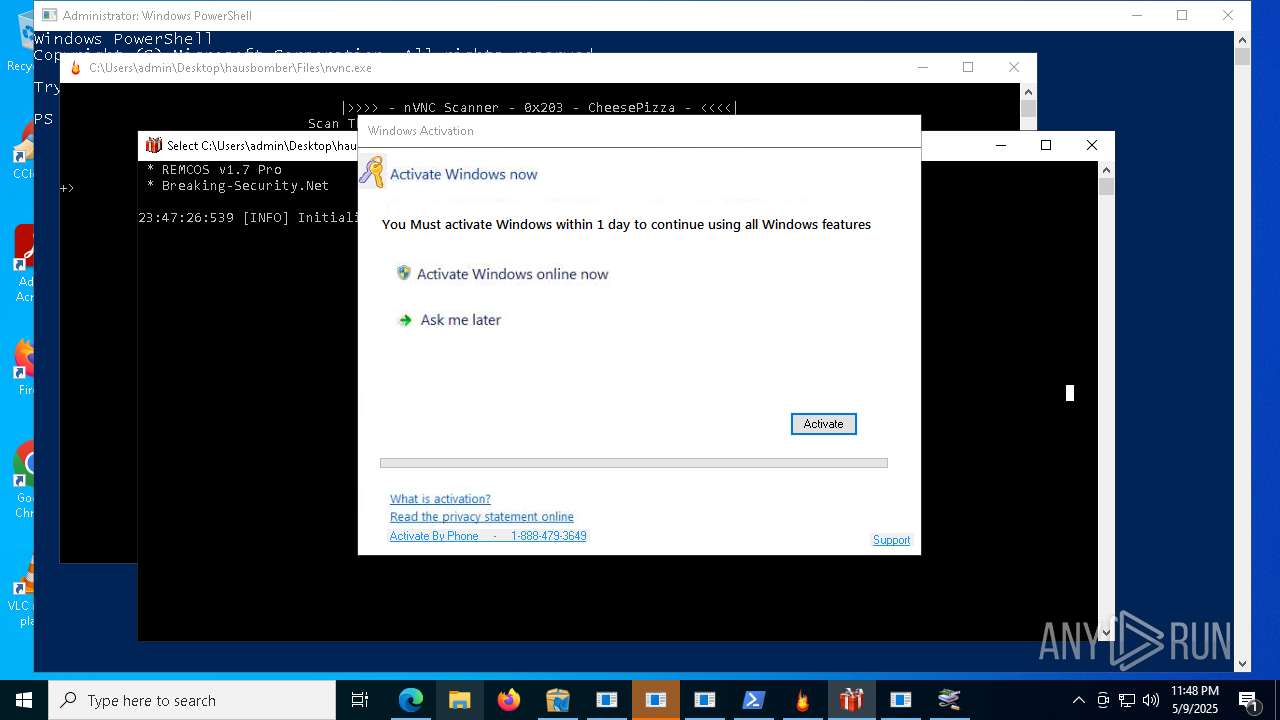The height and width of the screenshot is (720, 1280).
Task: Click REMCOS window scrollbar up arrow
Action: (x=1106, y=170)
